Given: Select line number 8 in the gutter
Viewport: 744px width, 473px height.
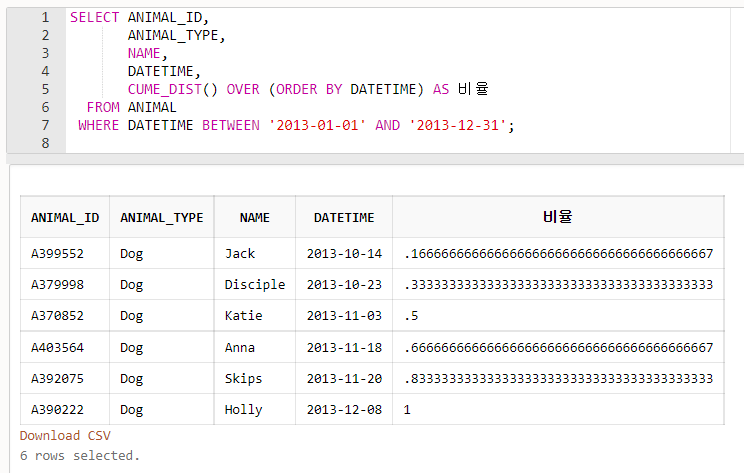Looking at the screenshot, I should [45, 143].
